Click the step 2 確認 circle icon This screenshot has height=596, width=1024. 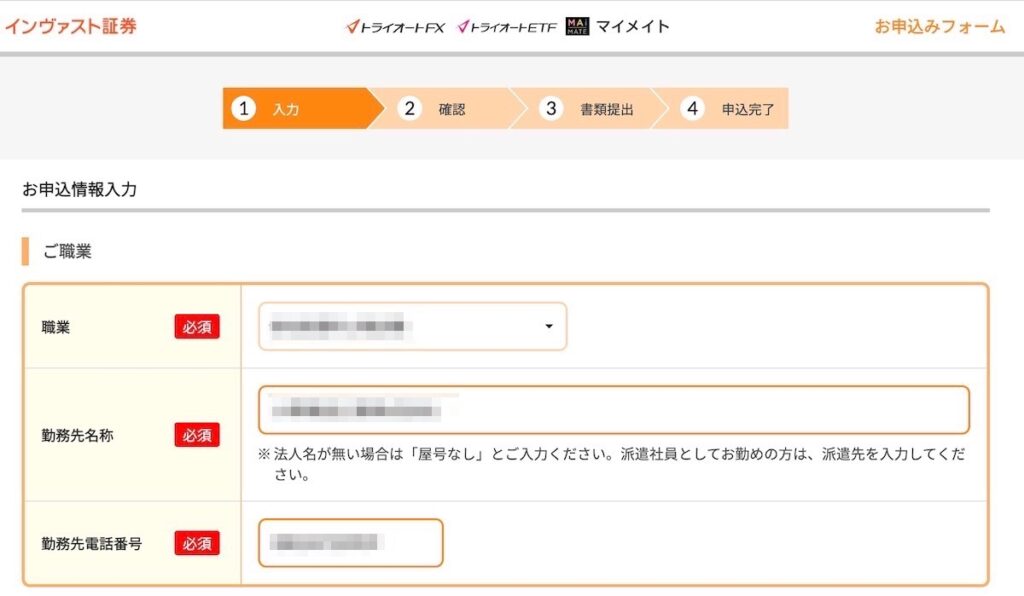pyautogui.click(x=407, y=109)
